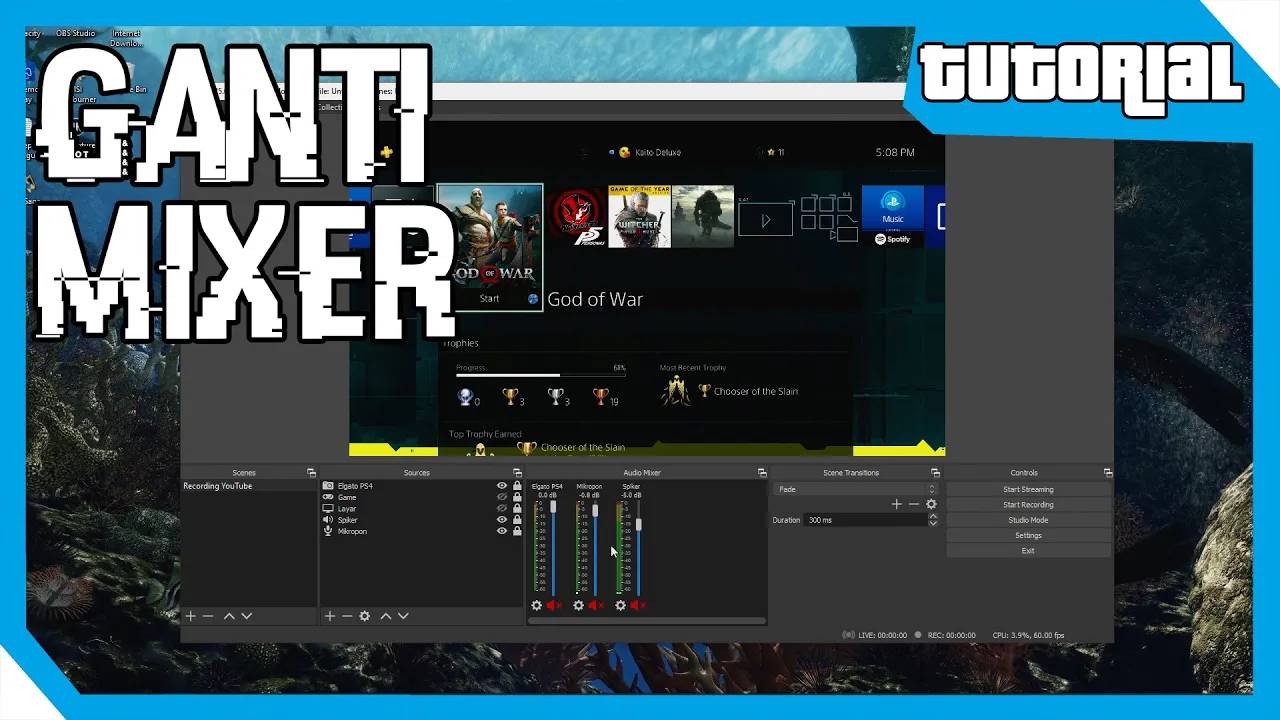
Task: Click Elgato PS4 volume slider handle
Action: [x=553, y=507]
